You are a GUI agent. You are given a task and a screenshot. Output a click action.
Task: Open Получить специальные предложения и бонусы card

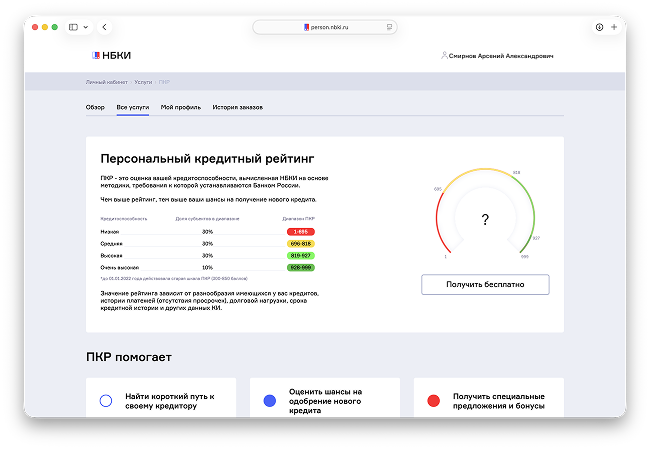coord(489,398)
